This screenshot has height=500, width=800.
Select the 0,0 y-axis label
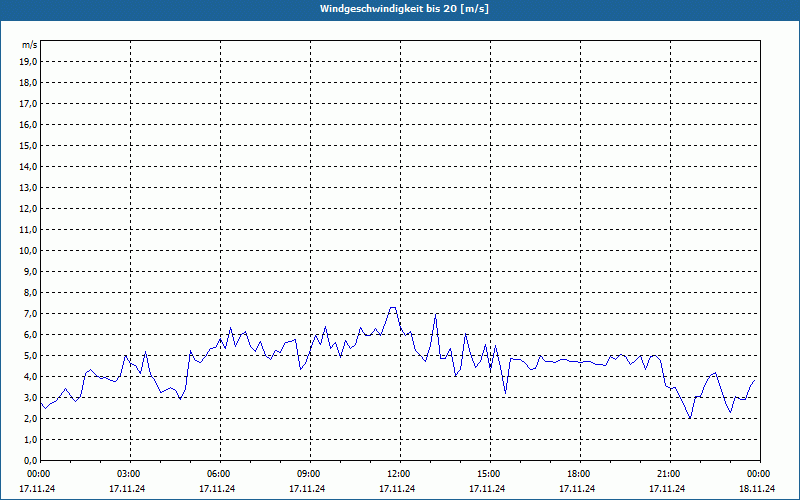click(31, 460)
